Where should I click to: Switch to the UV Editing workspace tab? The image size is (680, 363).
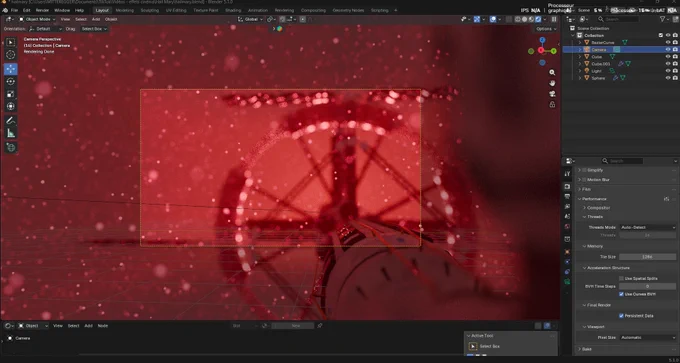pos(176,10)
